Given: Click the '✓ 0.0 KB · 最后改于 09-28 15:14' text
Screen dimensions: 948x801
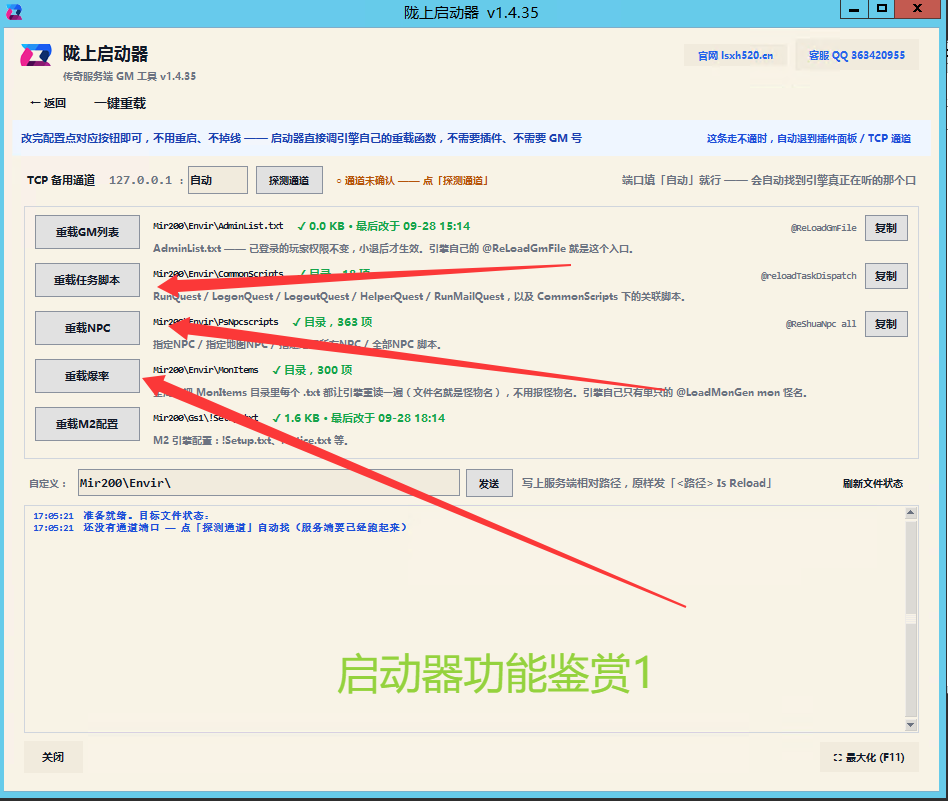Looking at the screenshot, I should [x=383, y=226].
